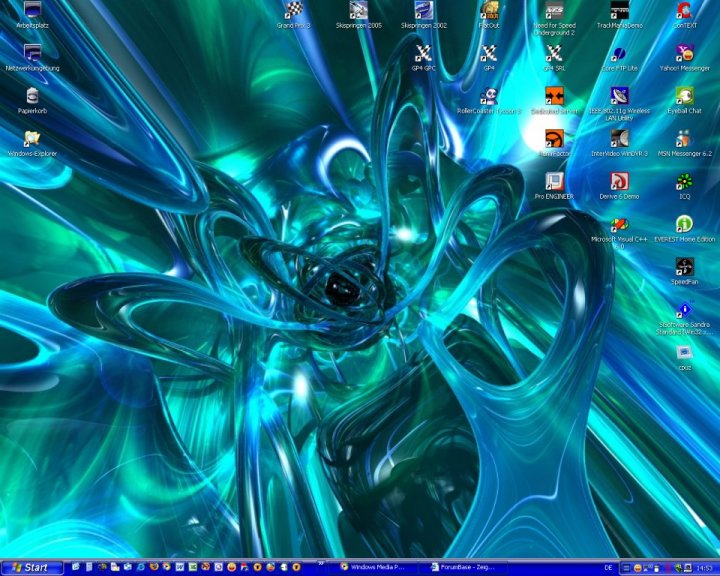The image size is (720, 576).
Task: Select the Derive 6 Demo shortcut
Action: tap(619, 186)
